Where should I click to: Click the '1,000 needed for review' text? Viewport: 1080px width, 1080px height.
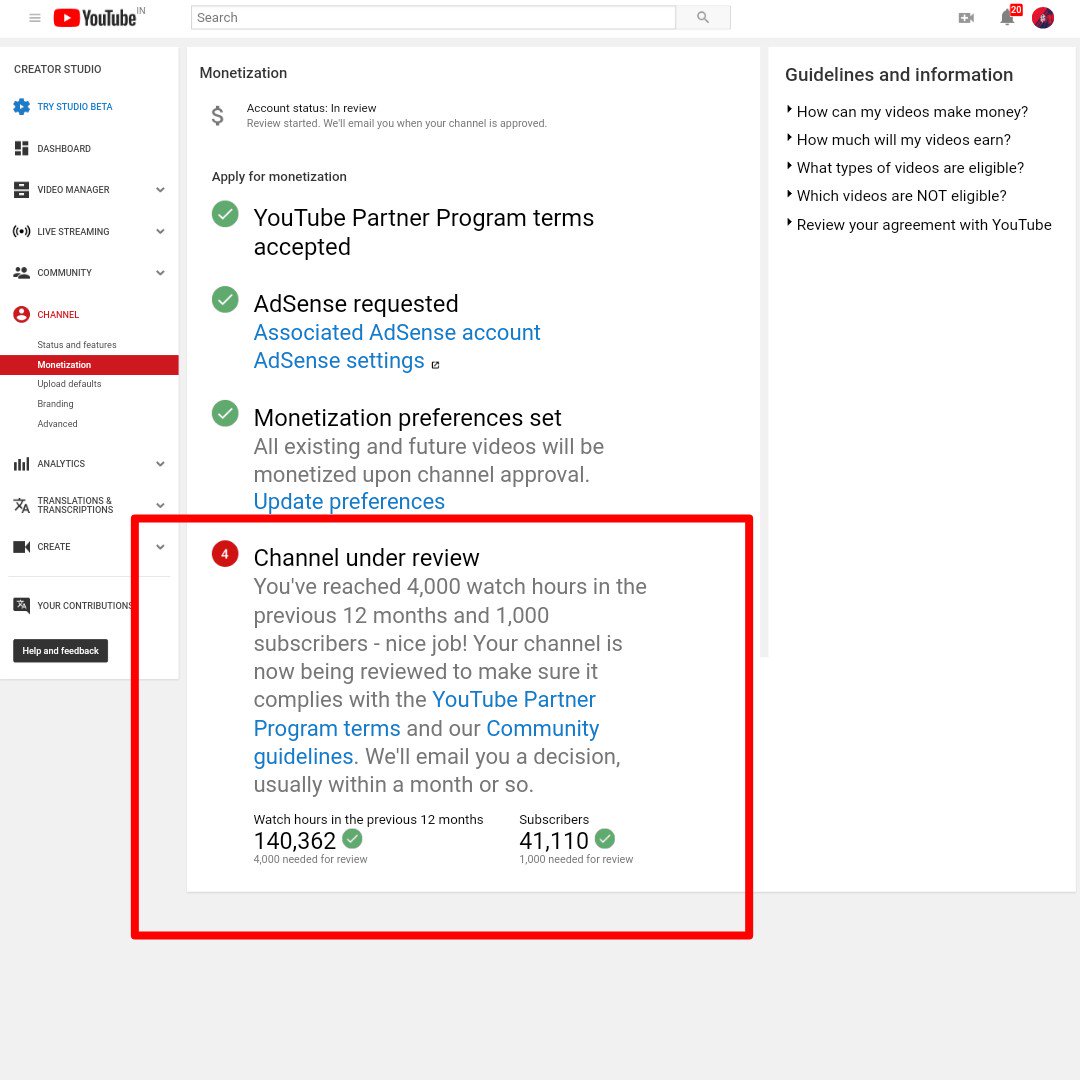576,859
